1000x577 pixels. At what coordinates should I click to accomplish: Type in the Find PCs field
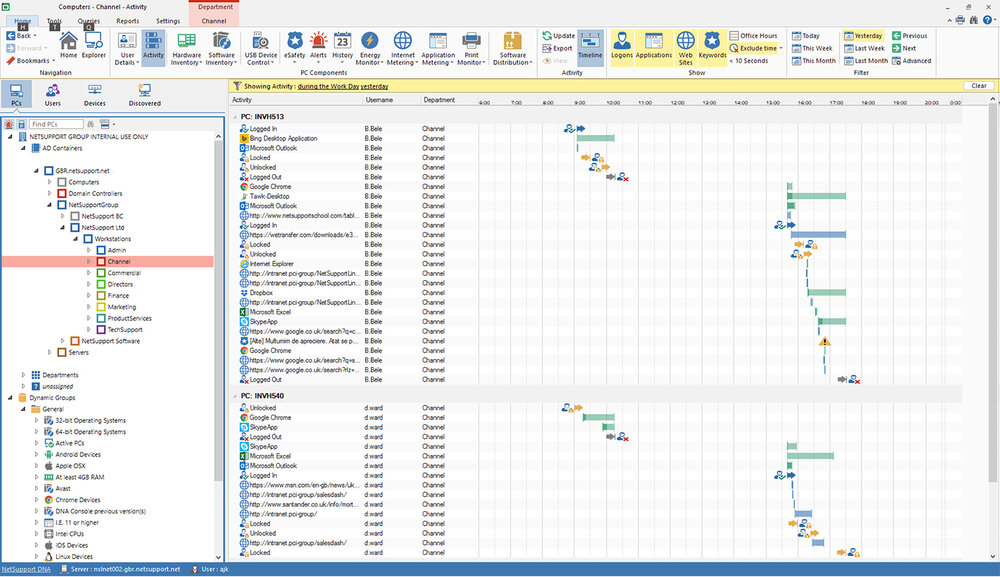(56, 124)
